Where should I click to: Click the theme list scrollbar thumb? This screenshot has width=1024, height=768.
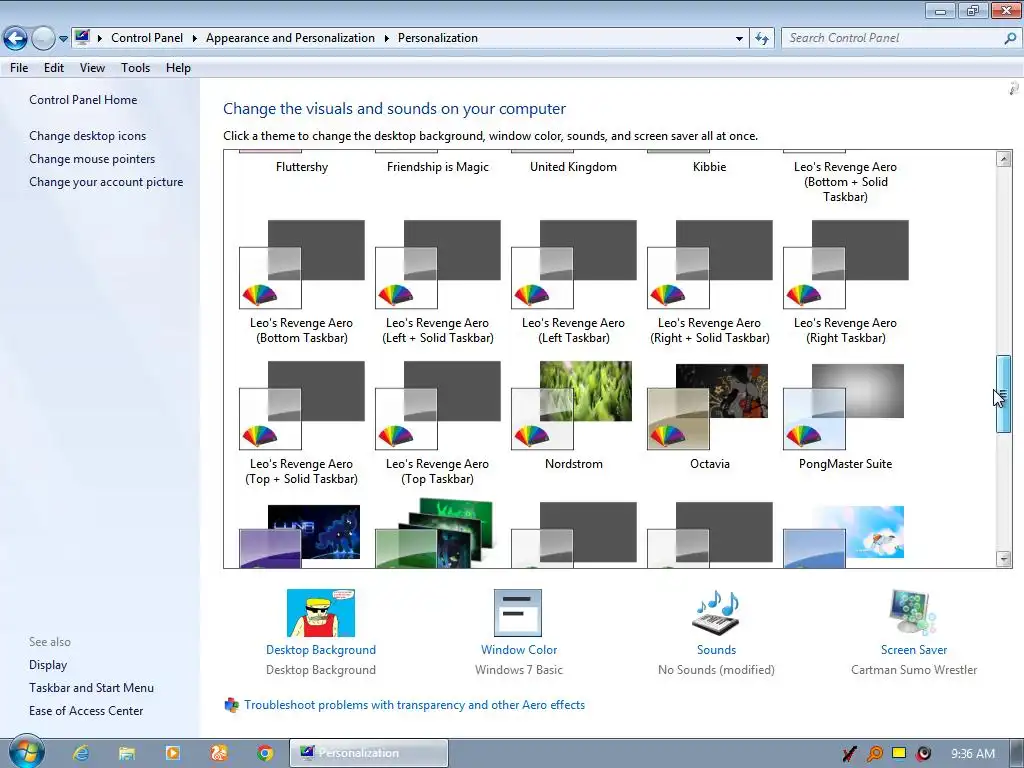click(x=1004, y=394)
